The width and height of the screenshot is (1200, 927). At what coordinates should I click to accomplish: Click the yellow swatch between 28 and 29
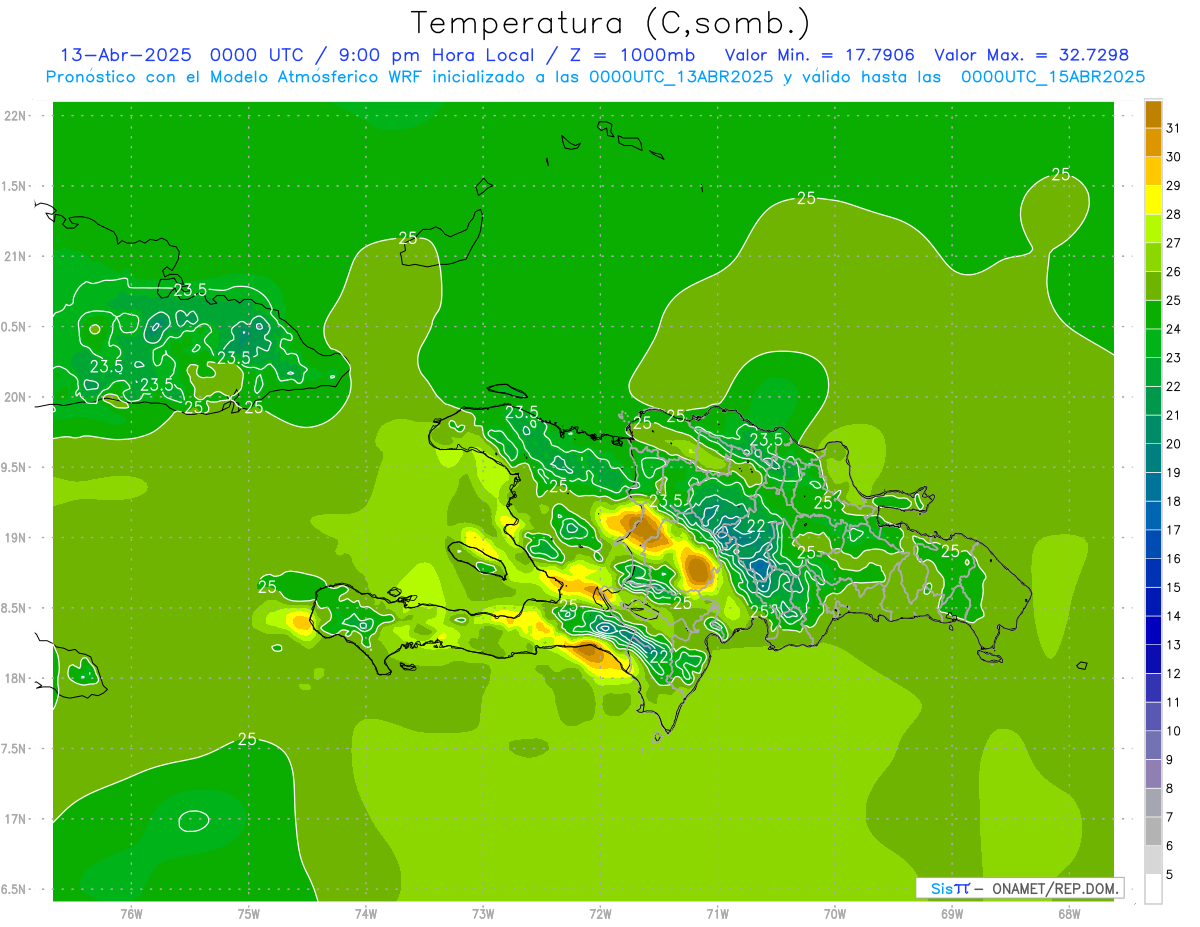coord(1153,200)
